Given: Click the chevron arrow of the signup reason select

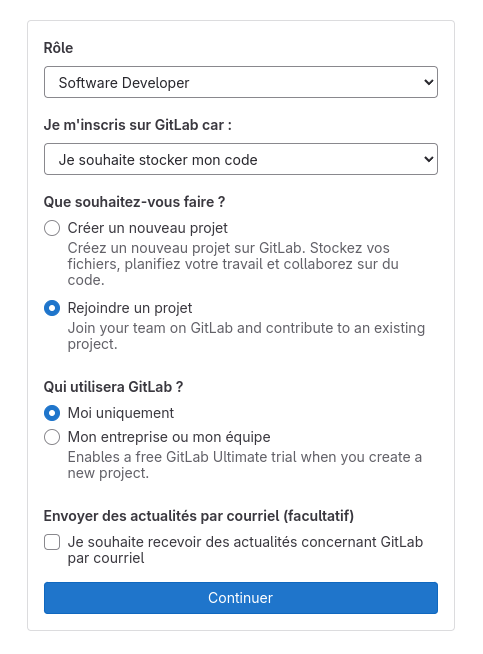Looking at the screenshot, I should click(428, 159).
